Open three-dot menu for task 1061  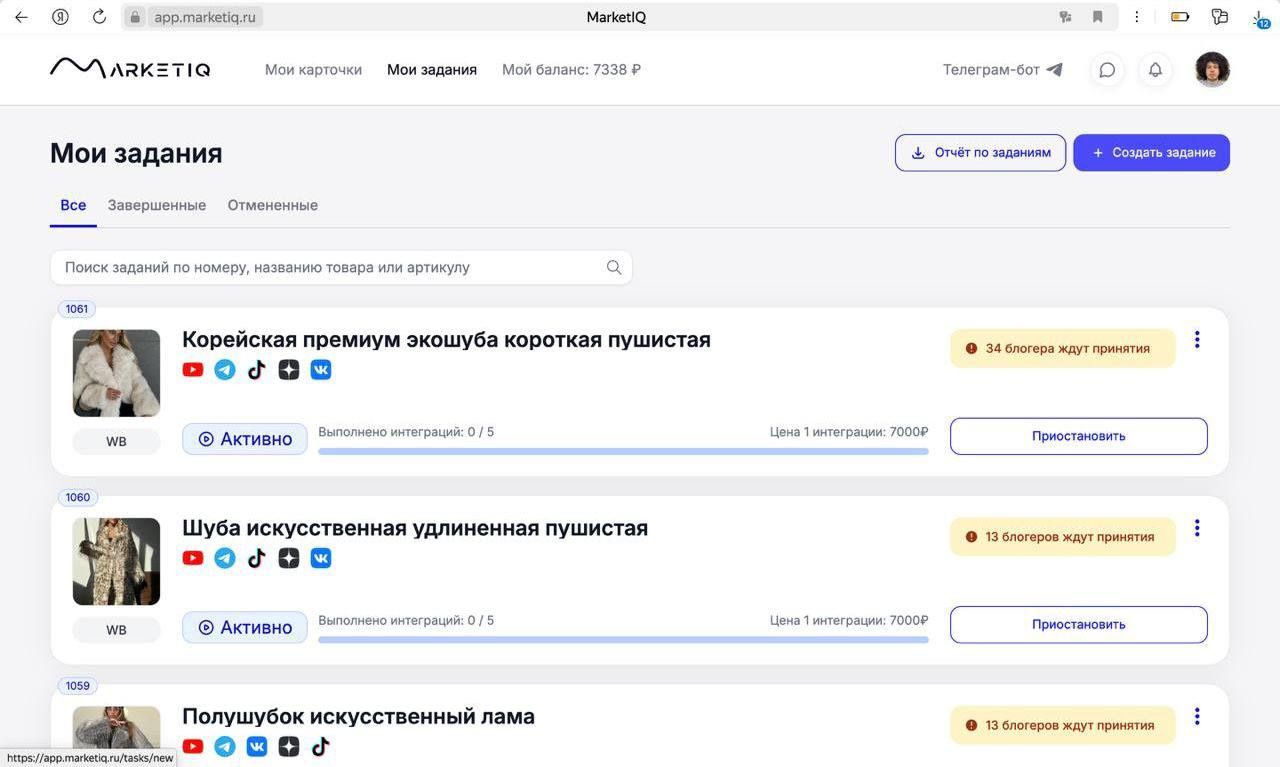pyautogui.click(x=1197, y=340)
